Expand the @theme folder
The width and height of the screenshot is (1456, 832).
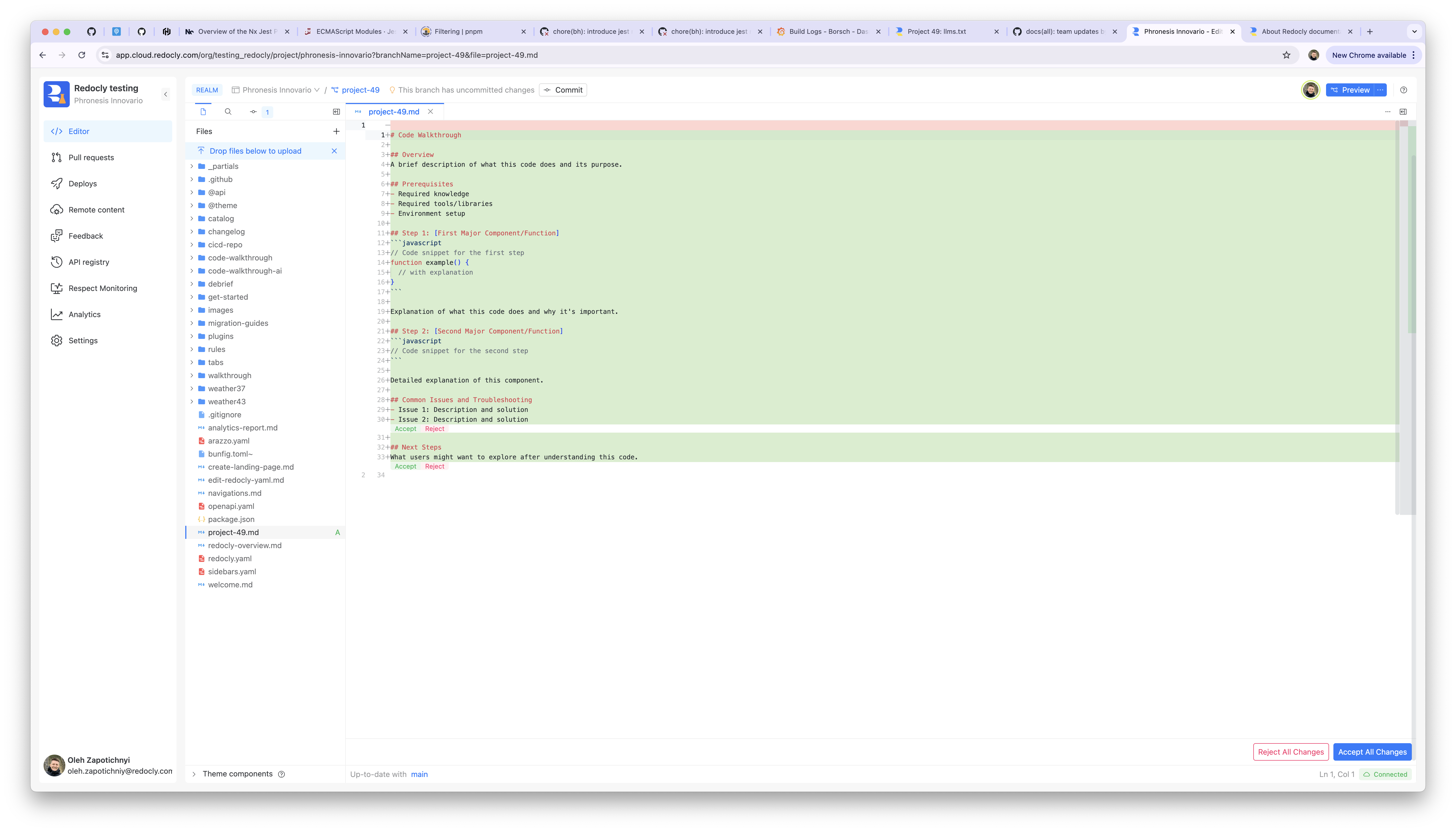(192, 206)
